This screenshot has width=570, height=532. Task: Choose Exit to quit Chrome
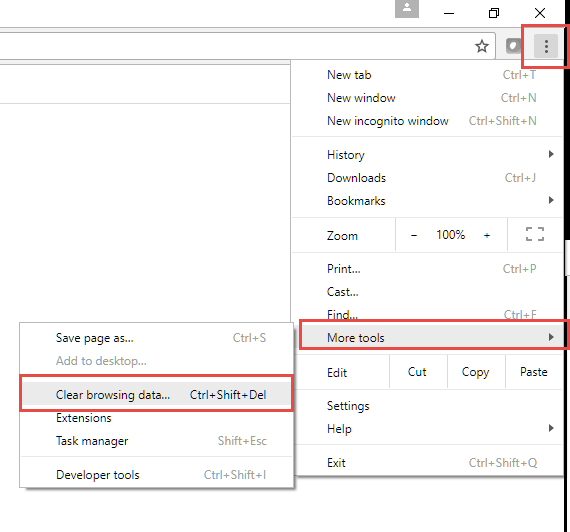pyautogui.click(x=428, y=463)
